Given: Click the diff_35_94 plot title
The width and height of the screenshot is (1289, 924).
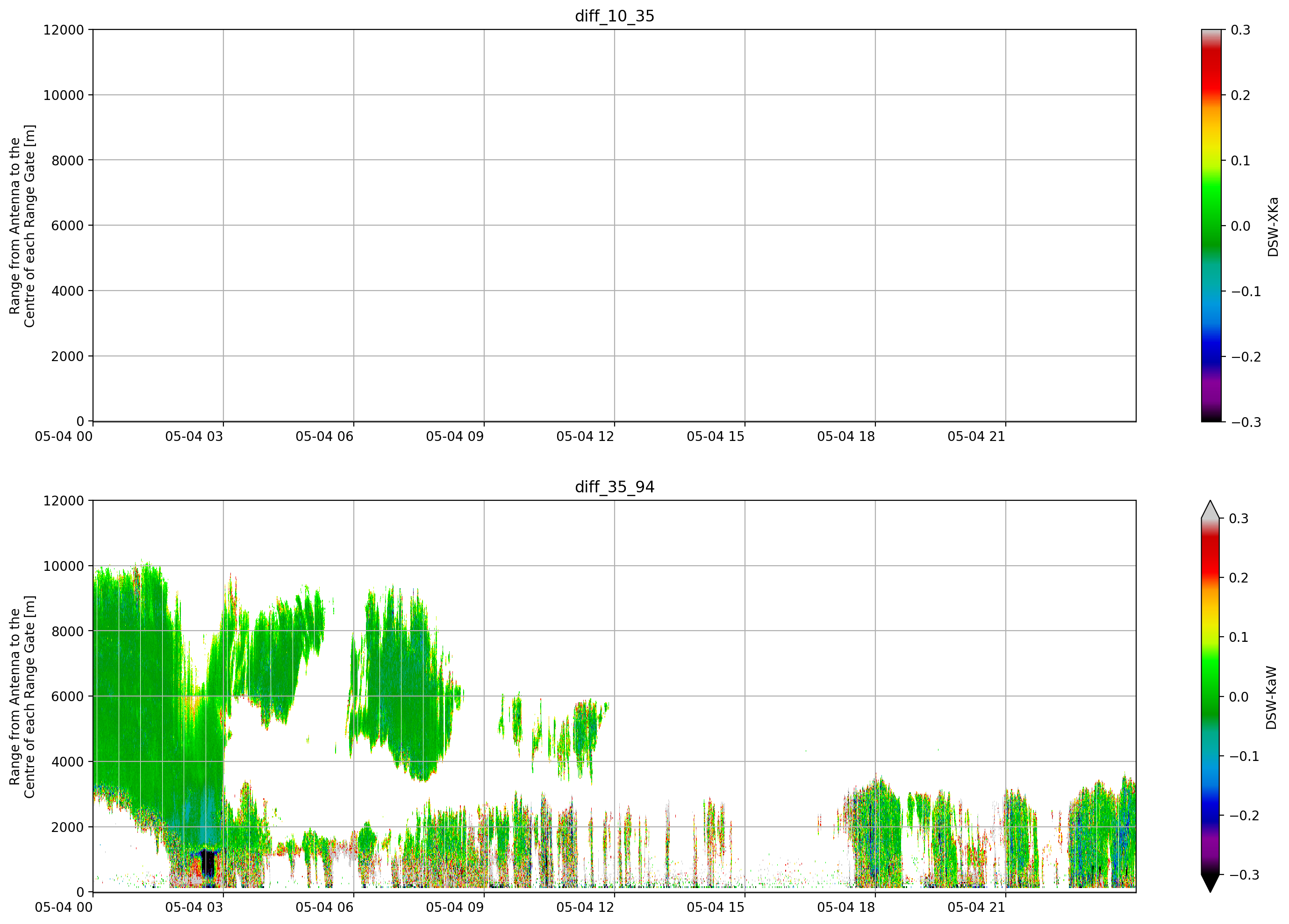Looking at the screenshot, I should tap(615, 487).
